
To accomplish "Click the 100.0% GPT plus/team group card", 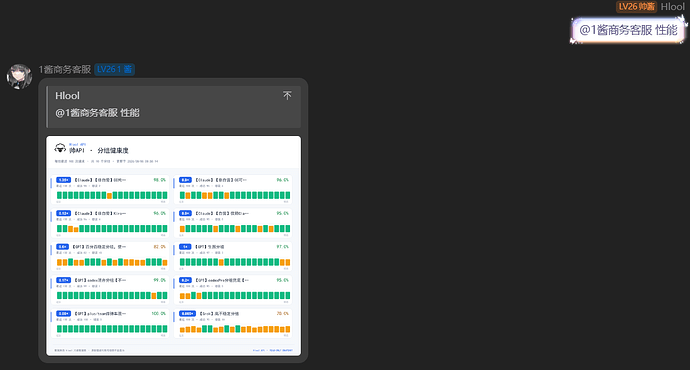I will 110,323.
